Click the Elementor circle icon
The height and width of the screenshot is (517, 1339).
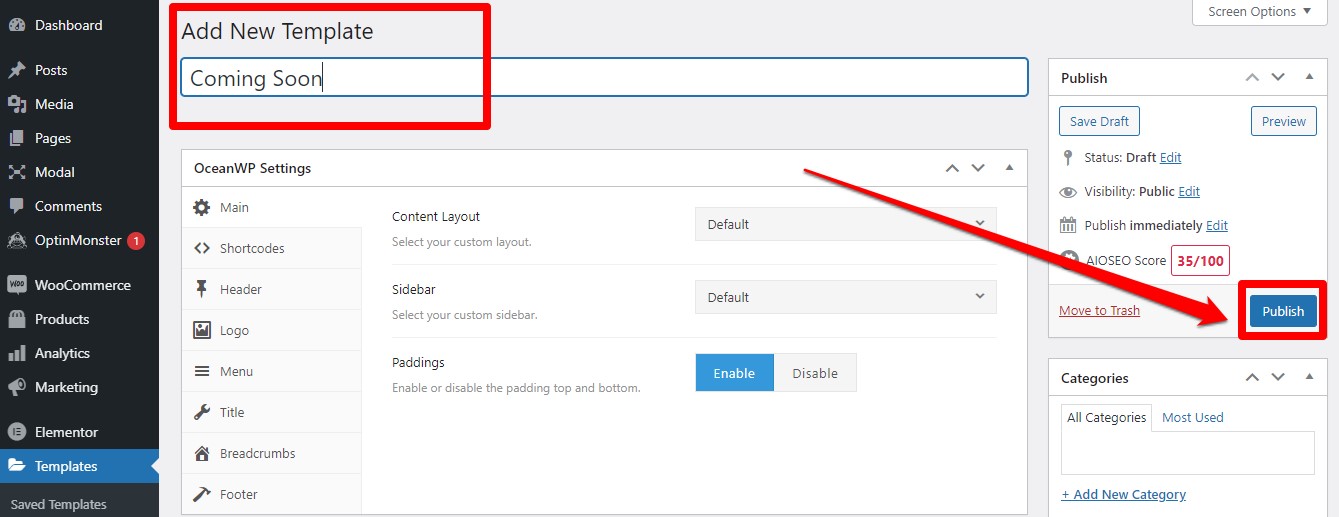point(16,432)
